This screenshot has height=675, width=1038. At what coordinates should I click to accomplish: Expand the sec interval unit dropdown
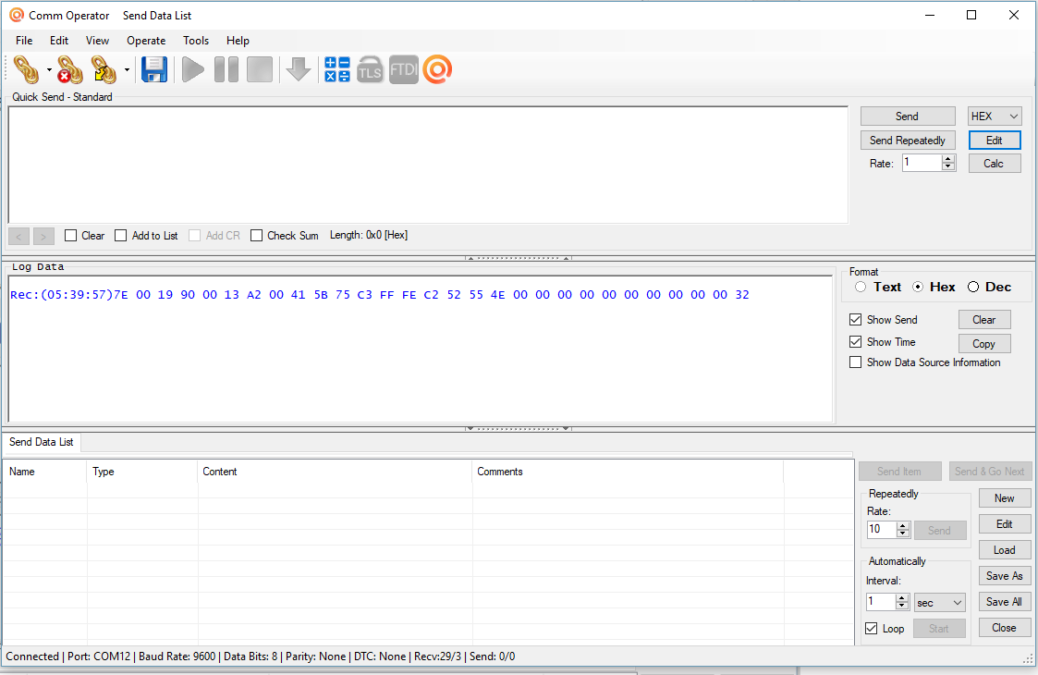(939, 602)
